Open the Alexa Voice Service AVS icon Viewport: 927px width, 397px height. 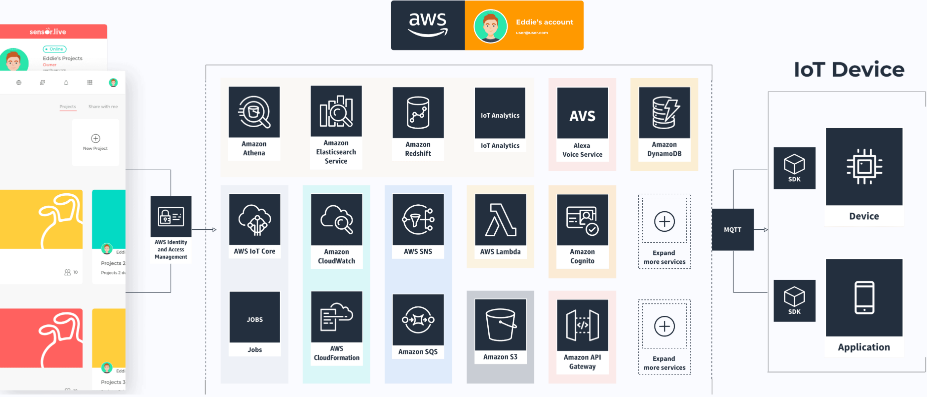pos(582,113)
